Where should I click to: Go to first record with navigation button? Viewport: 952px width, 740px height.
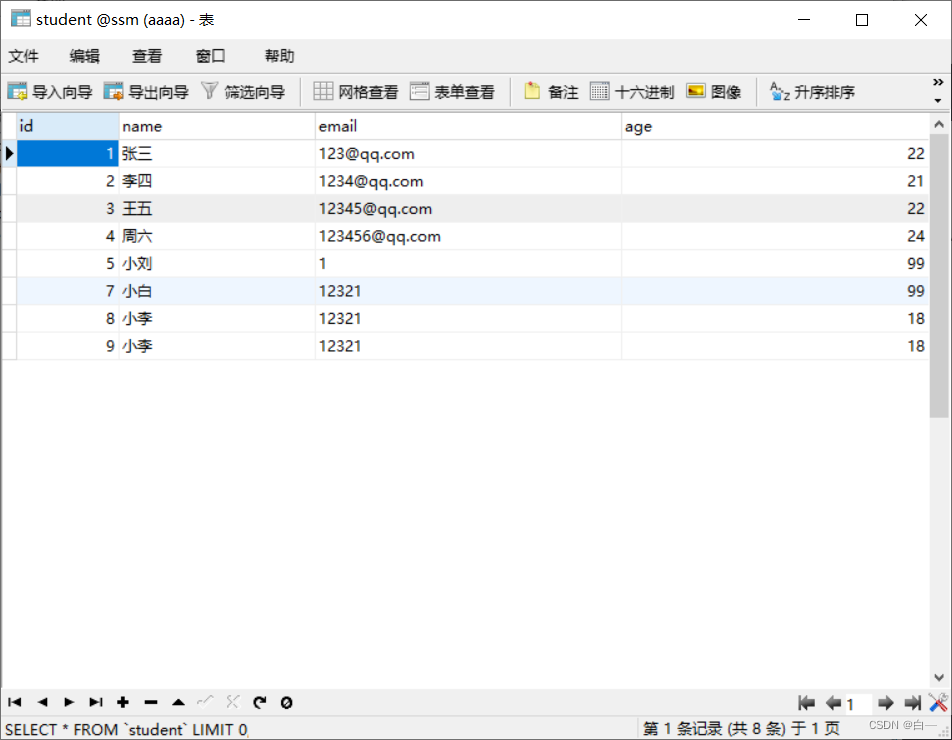[x=14, y=702]
